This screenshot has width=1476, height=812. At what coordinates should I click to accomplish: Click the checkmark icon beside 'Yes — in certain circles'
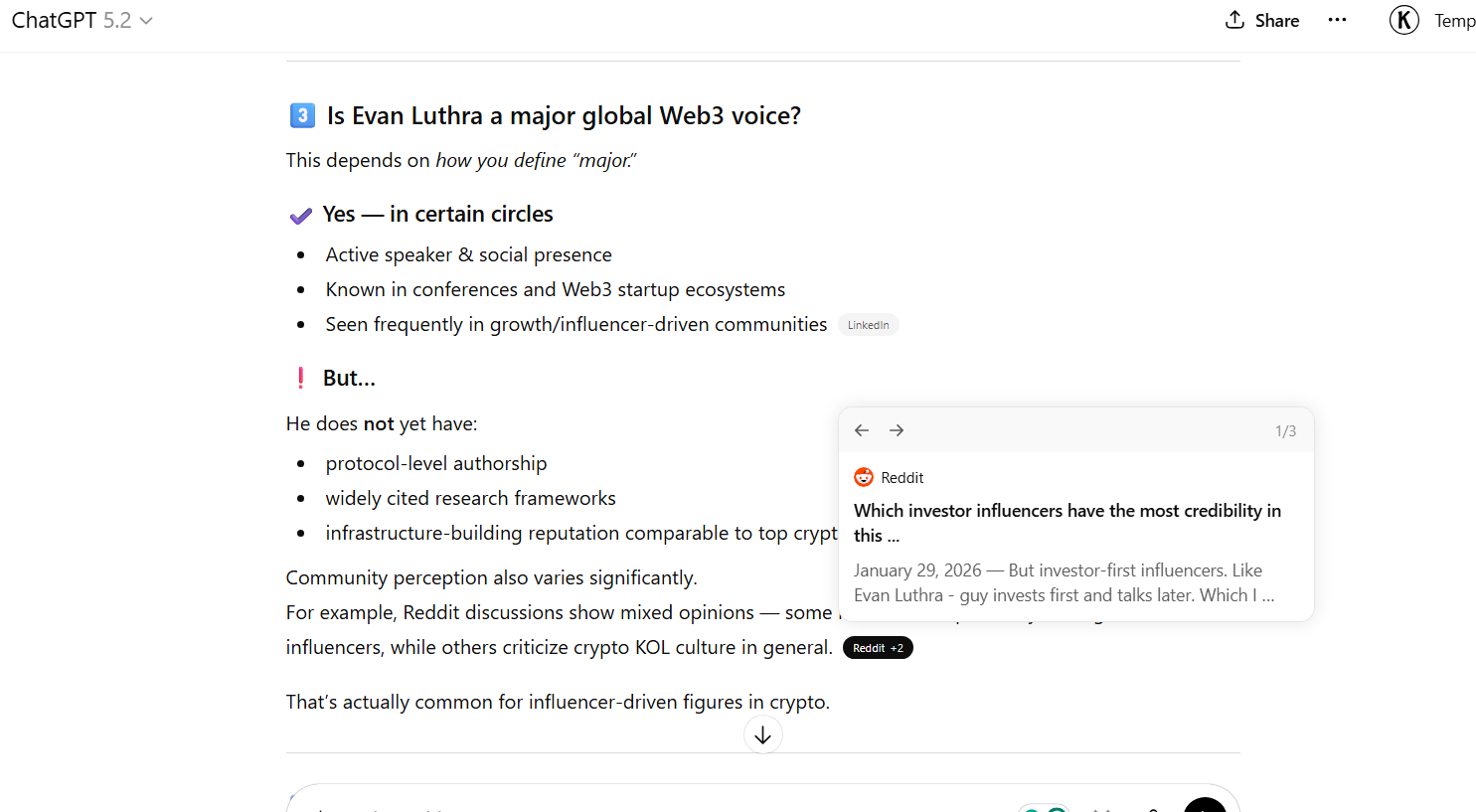(300, 214)
